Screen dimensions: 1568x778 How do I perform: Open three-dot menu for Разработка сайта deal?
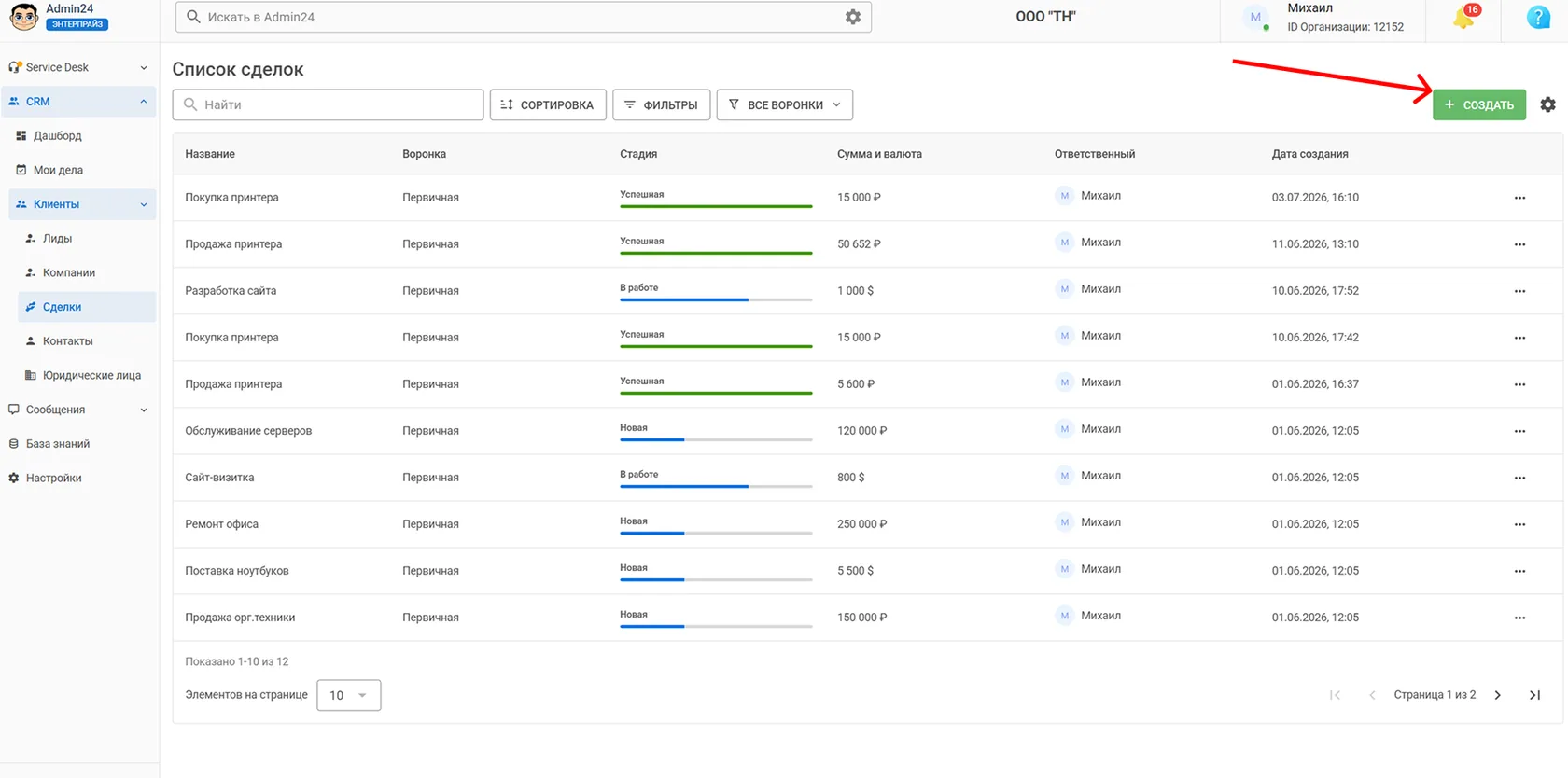click(1519, 291)
